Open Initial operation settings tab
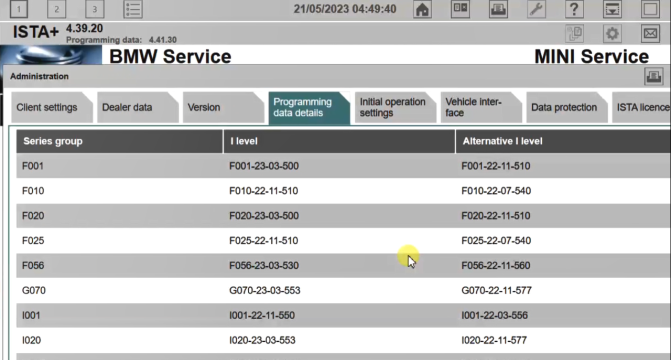The height and width of the screenshot is (360, 671). point(395,107)
